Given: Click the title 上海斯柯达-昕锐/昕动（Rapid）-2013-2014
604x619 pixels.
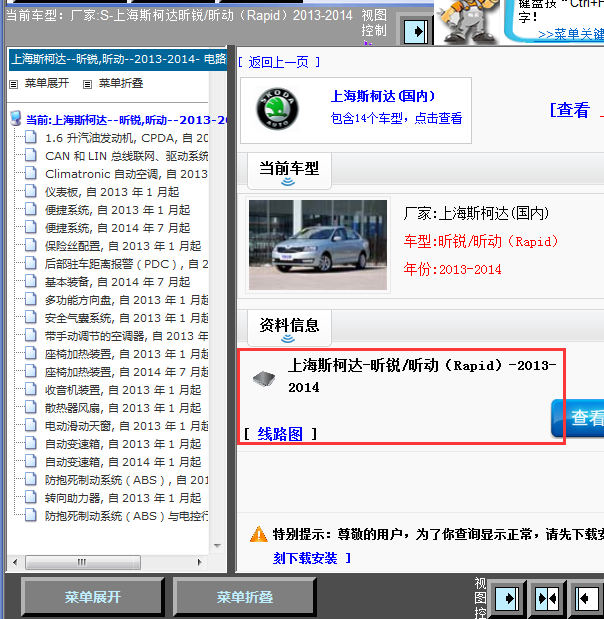Looking at the screenshot, I should [x=422, y=376].
